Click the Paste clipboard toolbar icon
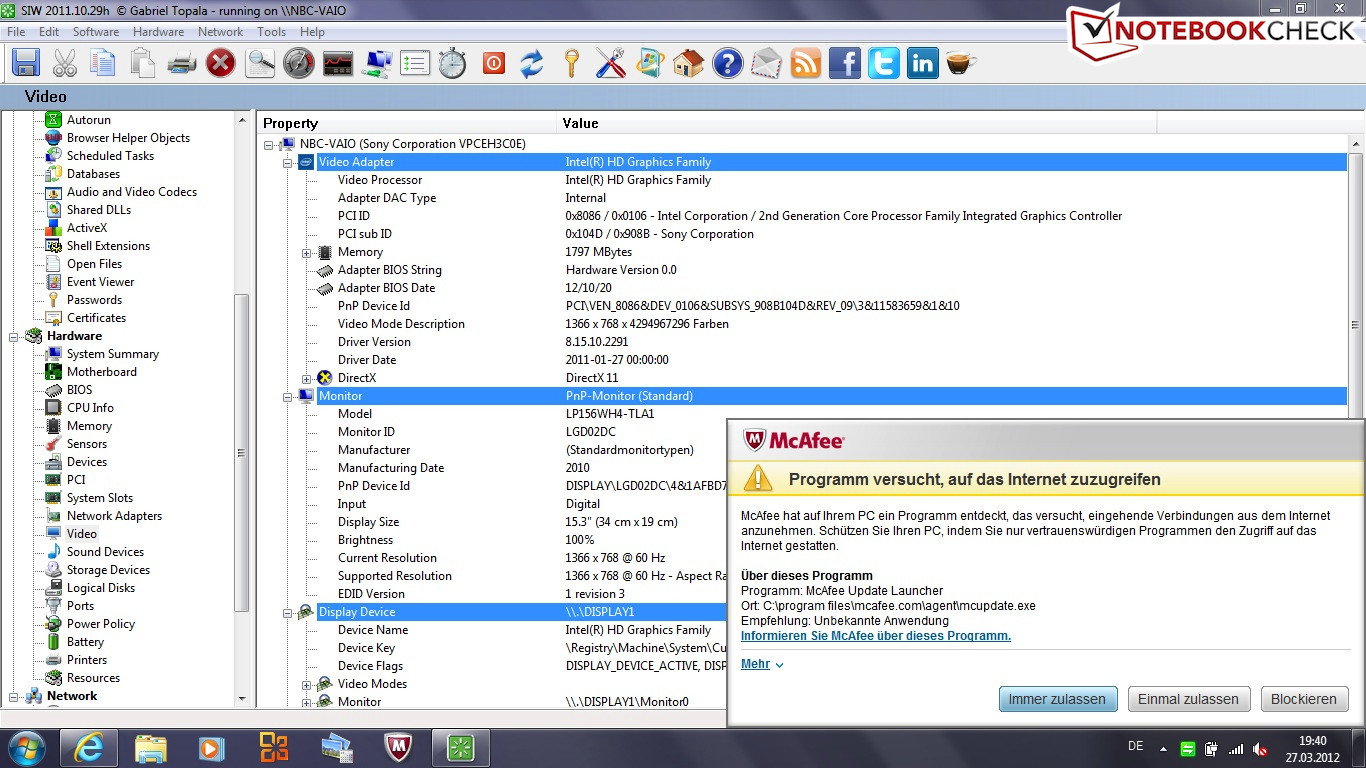Screen dimensions: 1366x768 pos(142,63)
